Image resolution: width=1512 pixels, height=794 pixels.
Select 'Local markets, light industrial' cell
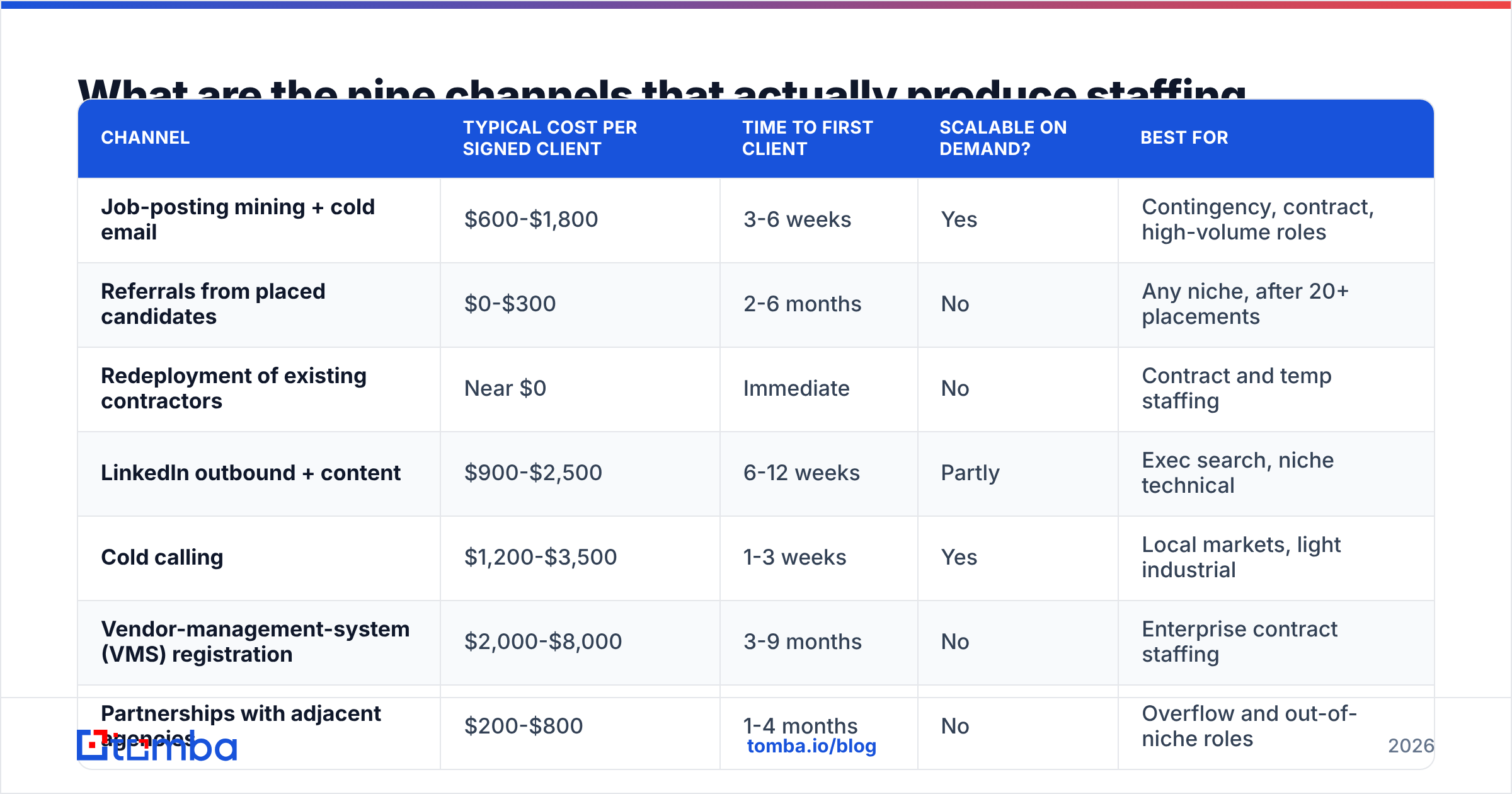[x=1276, y=558]
